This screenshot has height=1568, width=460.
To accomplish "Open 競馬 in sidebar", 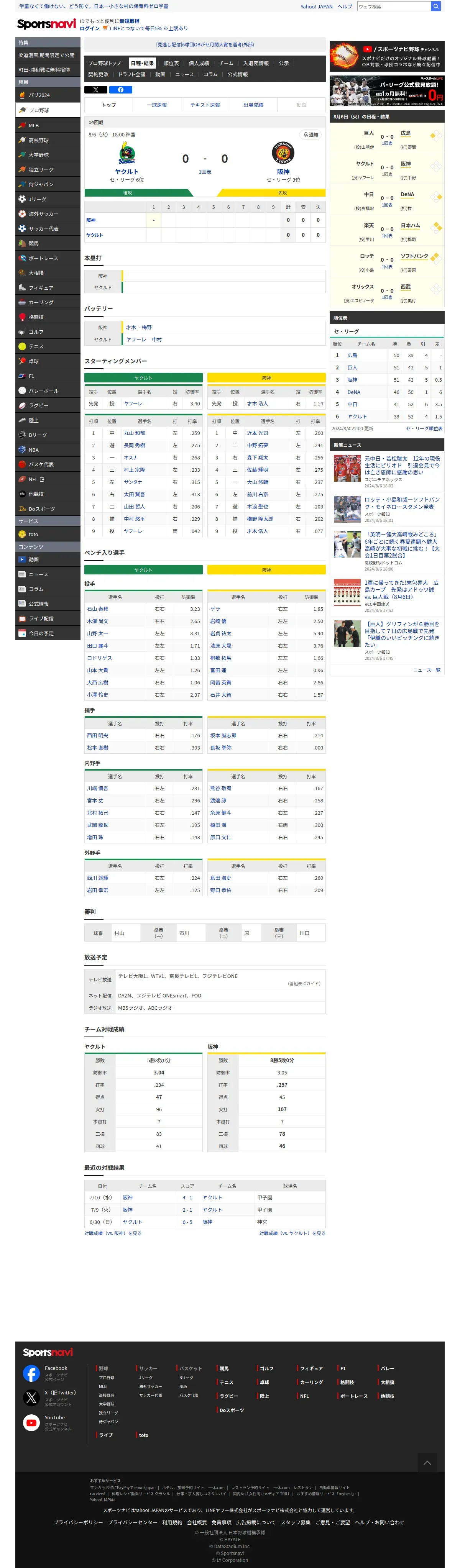I will [48, 243].
